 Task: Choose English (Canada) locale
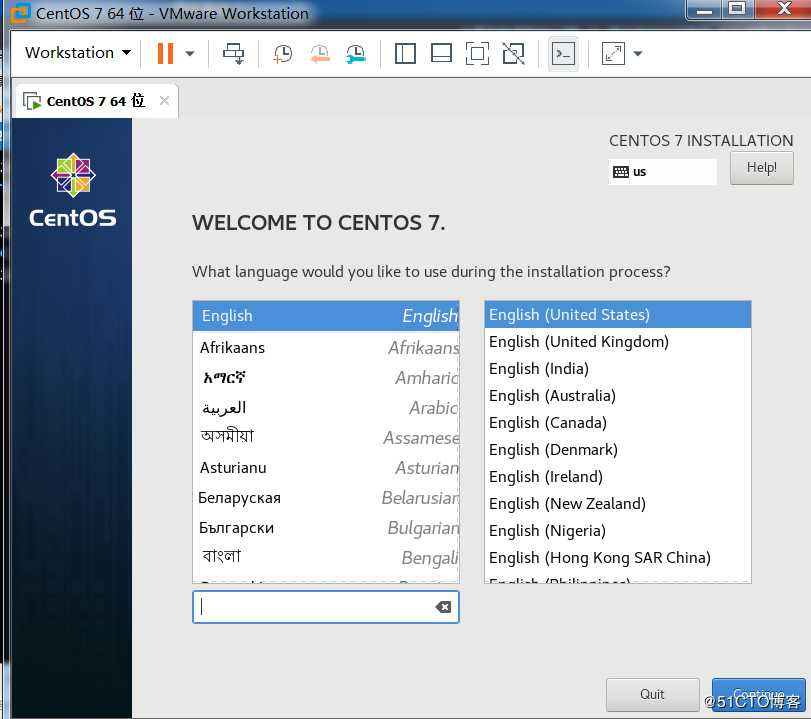pyautogui.click(x=618, y=423)
